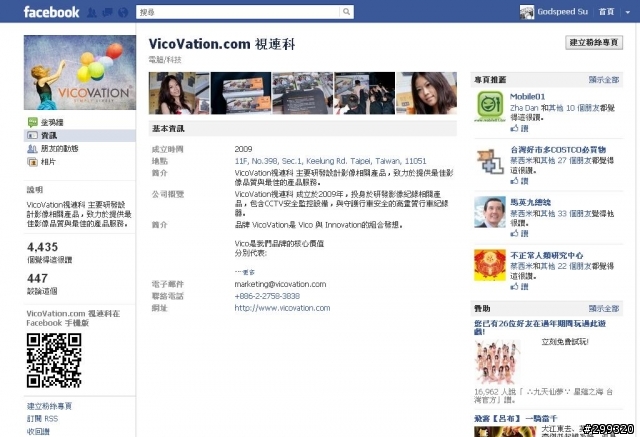Screen dimensions: 640x437
Task: Click the phone number +886-2-2758-3838
Action: 267,296
